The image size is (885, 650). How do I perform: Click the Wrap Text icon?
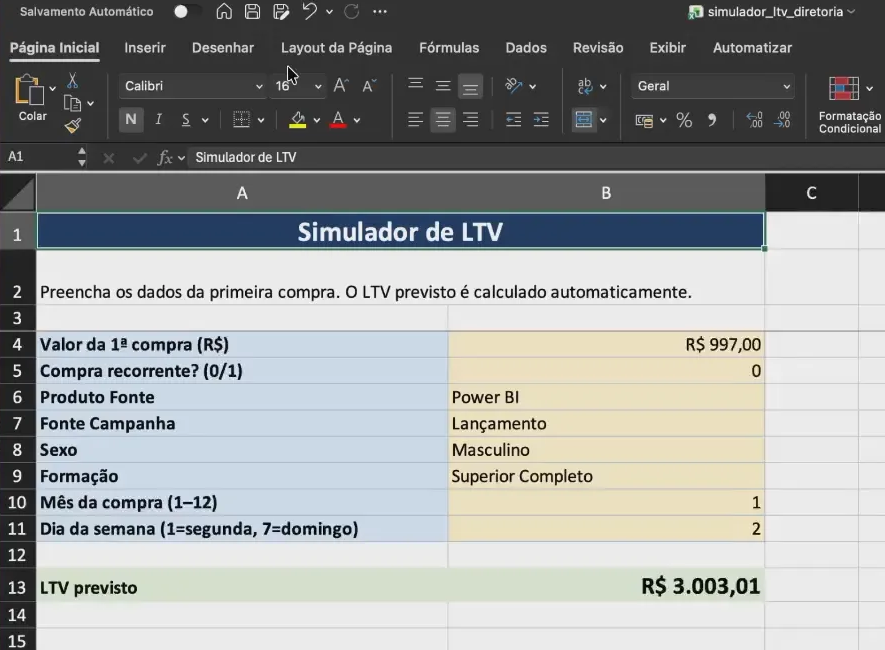pyautogui.click(x=584, y=86)
